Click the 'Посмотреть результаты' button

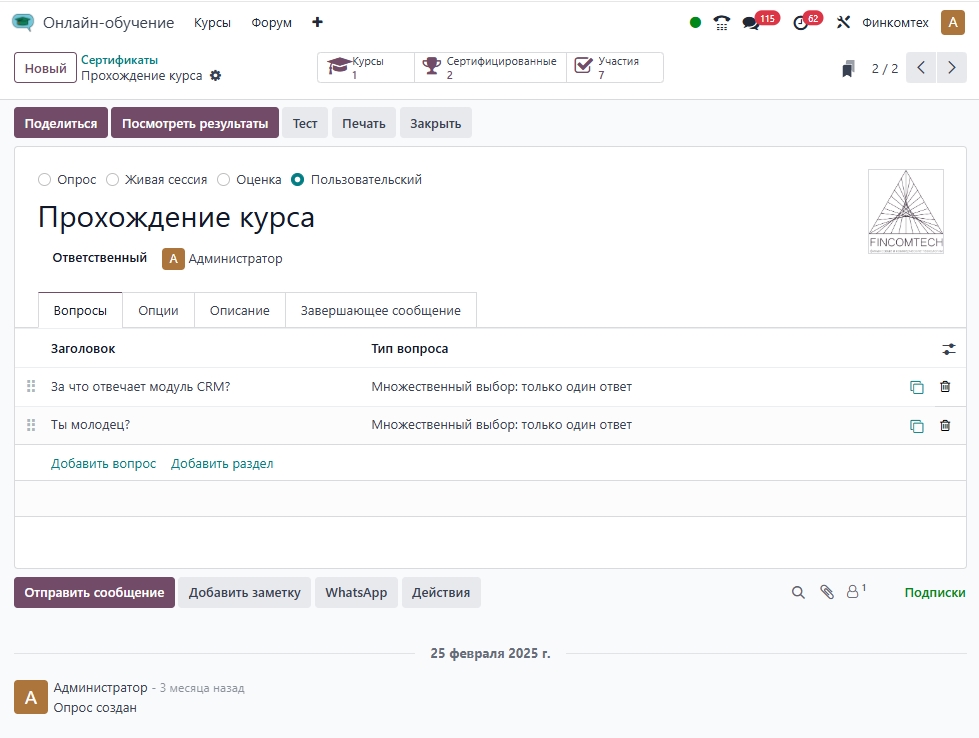194,123
